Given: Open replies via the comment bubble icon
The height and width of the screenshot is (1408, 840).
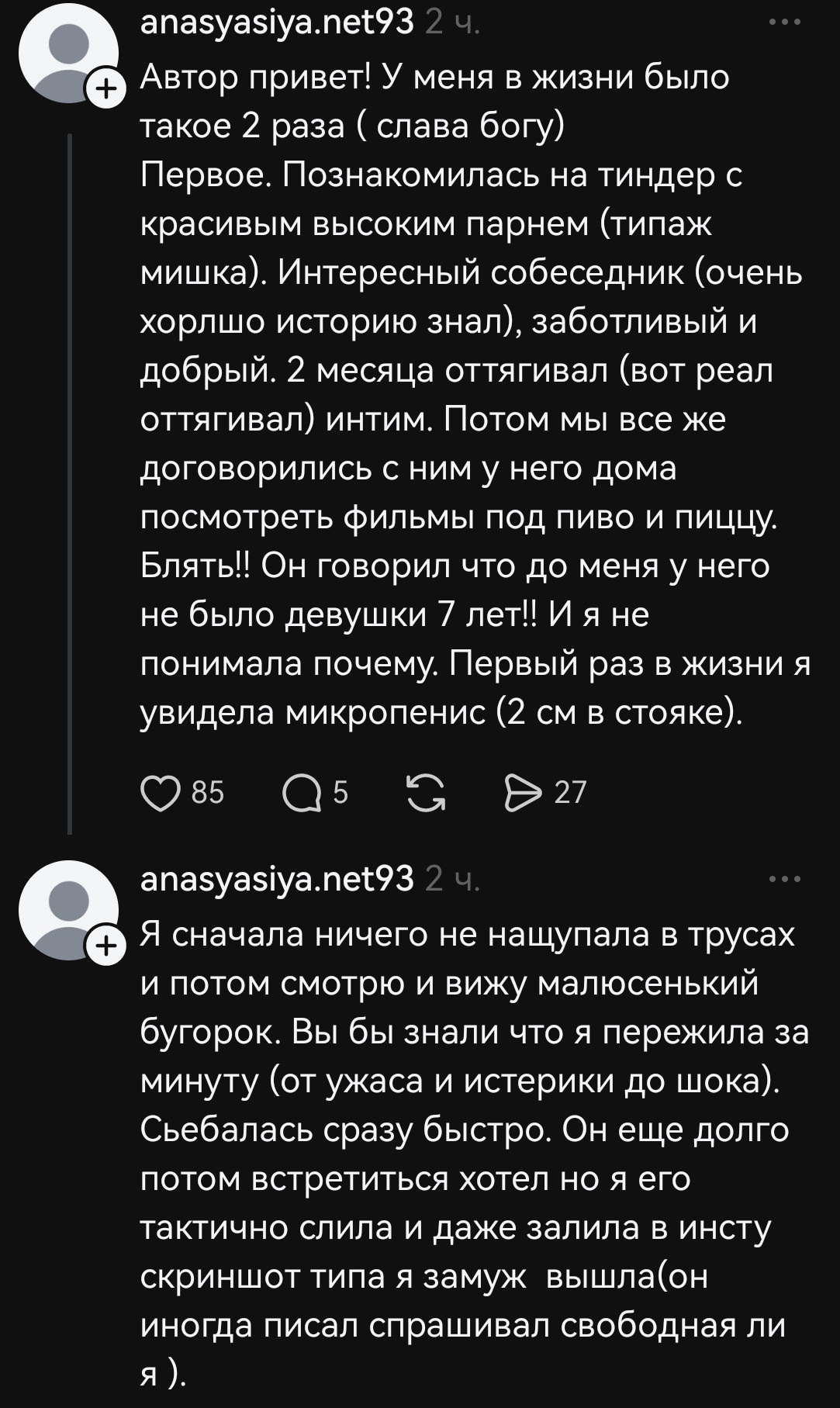Looking at the screenshot, I should pos(301,793).
